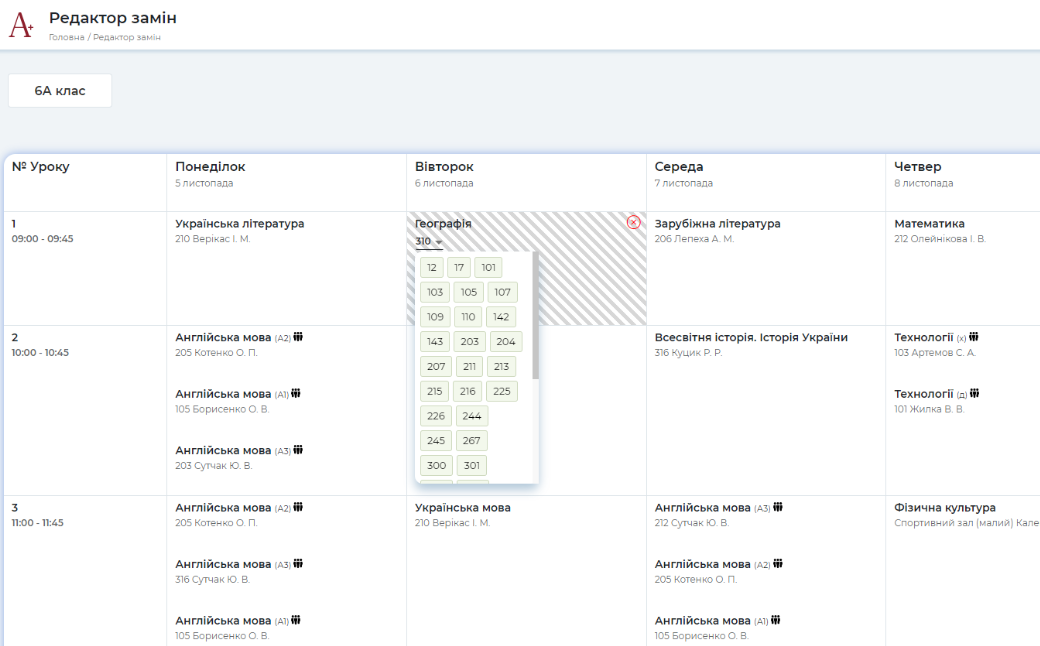Pick room 109 in the dropdown
Image resolution: width=1040 pixels, height=646 pixels.
pyautogui.click(x=435, y=316)
